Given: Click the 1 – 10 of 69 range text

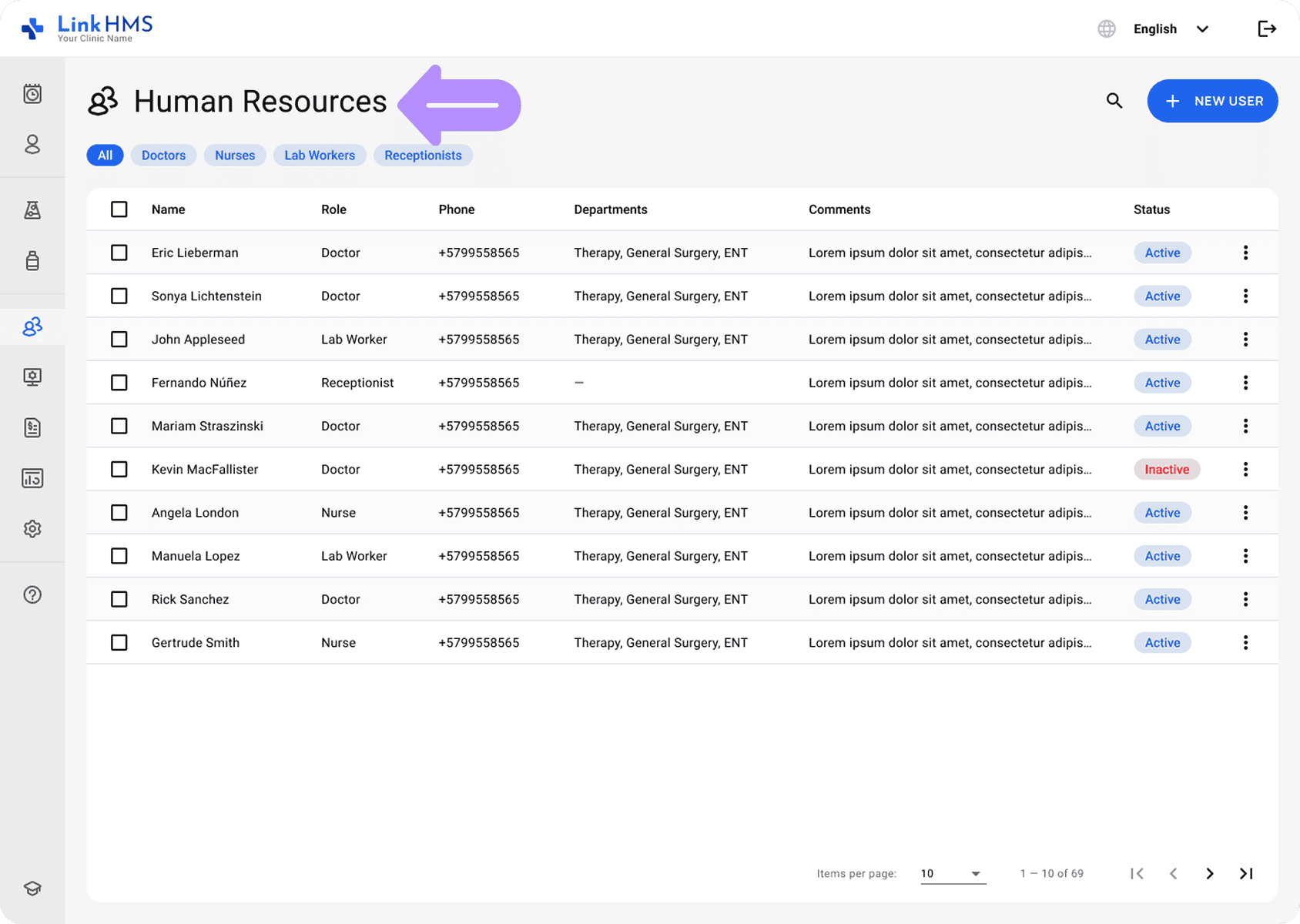Looking at the screenshot, I should pos(1051,873).
